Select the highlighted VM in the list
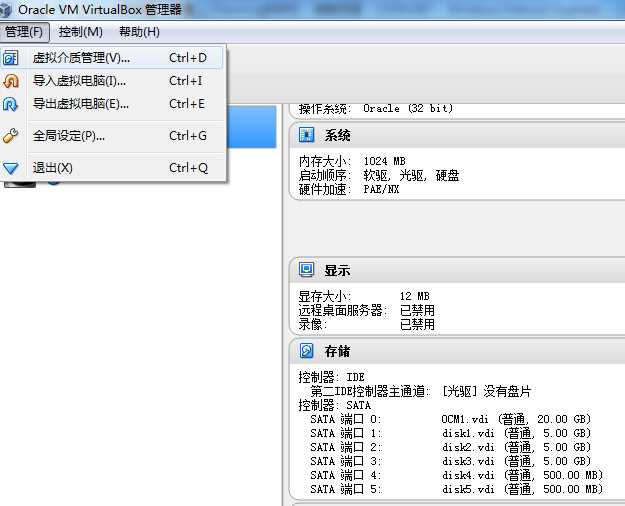This screenshot has width=625, height=506. point(252,126)
